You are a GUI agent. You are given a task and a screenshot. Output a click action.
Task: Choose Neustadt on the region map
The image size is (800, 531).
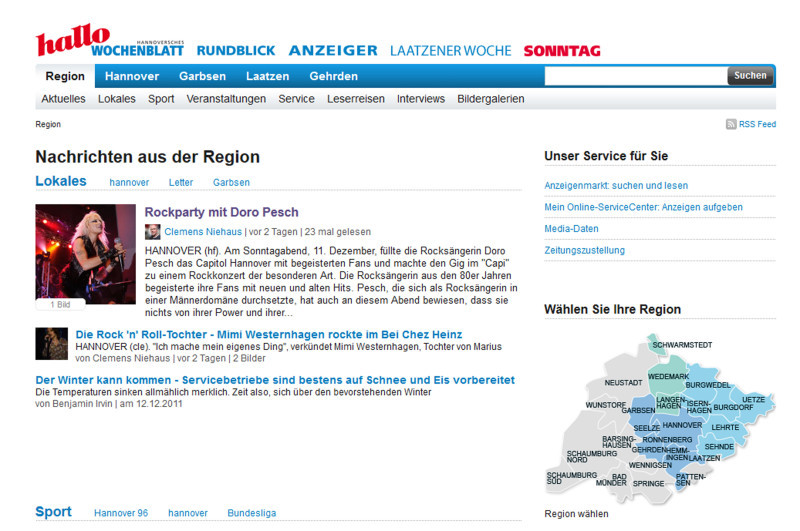coord(623,383)
